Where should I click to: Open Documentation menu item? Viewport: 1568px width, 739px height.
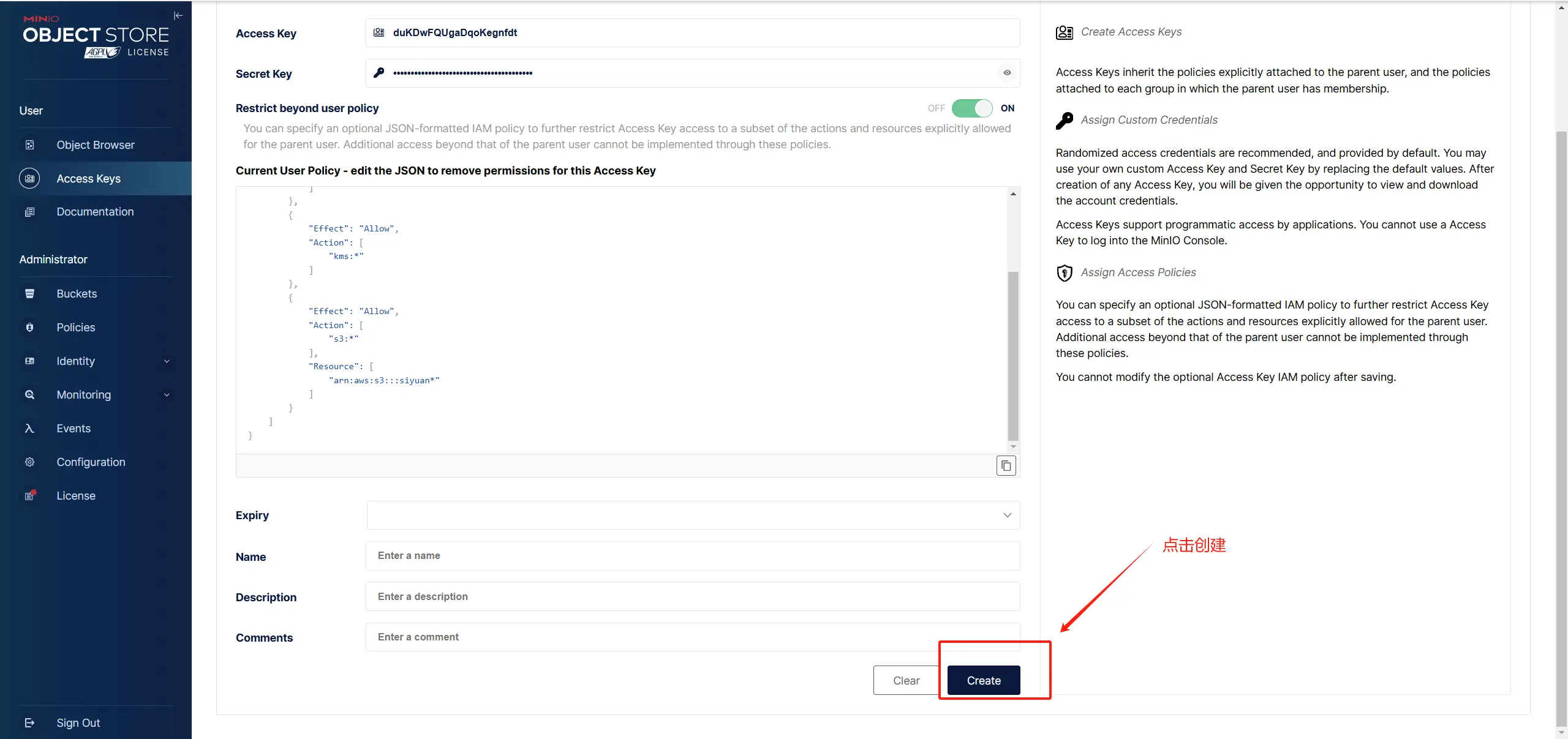point(96,212)
